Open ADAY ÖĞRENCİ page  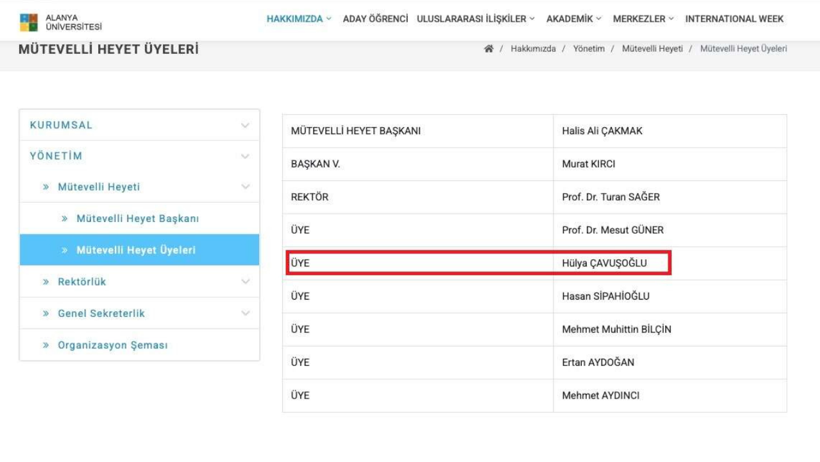pyautogui.click(x=375, y=19)
